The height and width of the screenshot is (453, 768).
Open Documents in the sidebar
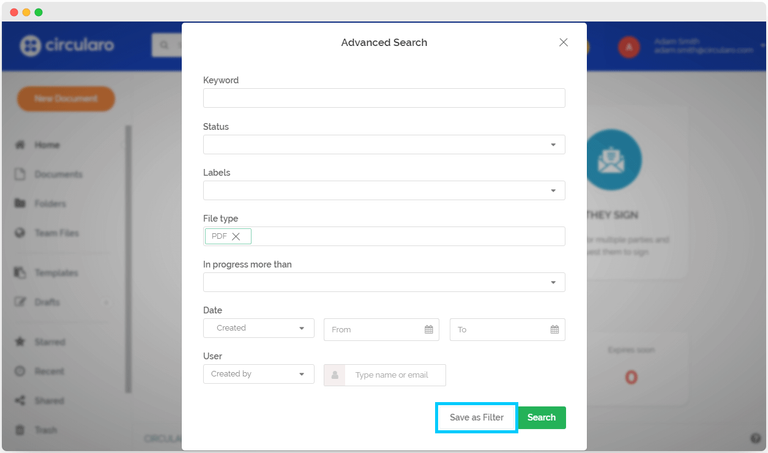[x=58, y=174]
